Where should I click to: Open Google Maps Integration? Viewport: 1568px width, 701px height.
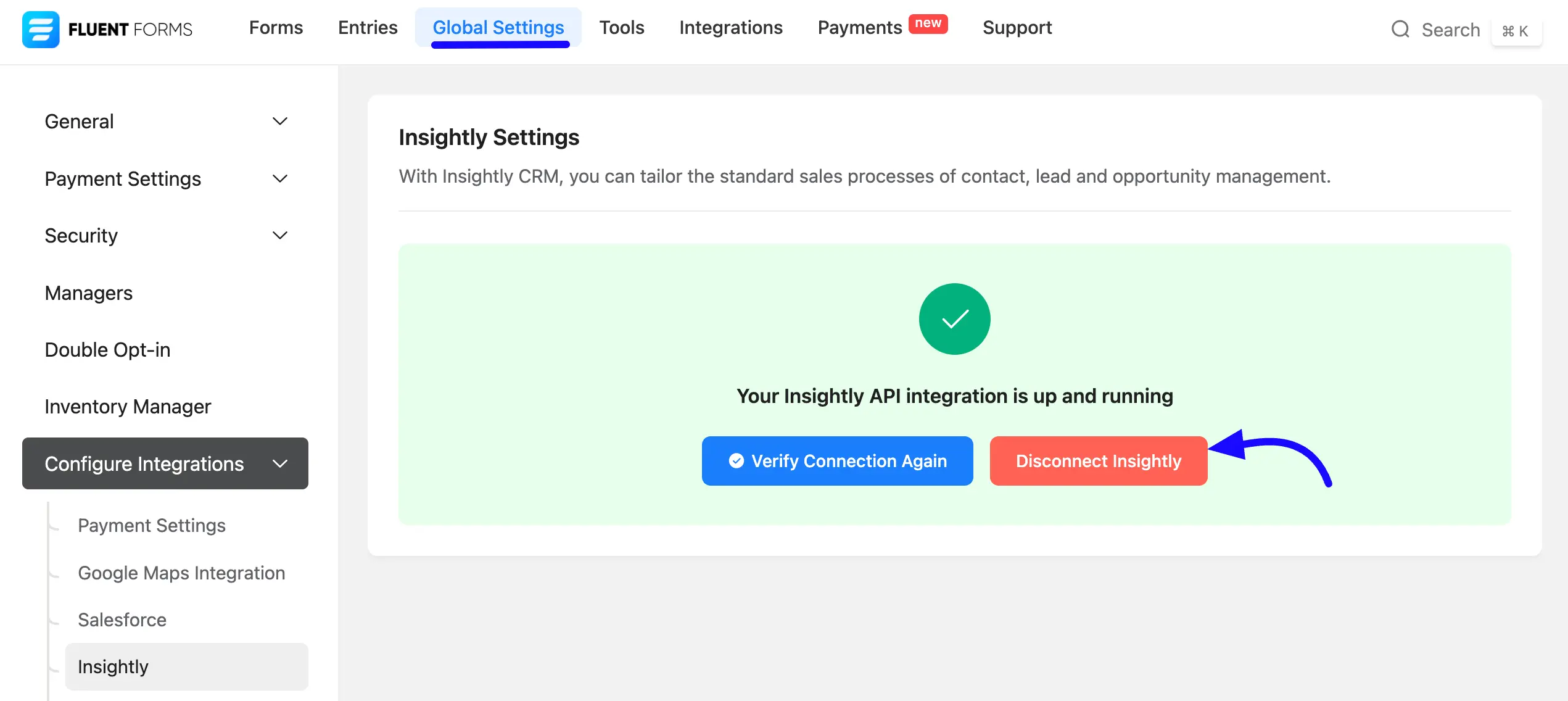[x=181, y=573]
